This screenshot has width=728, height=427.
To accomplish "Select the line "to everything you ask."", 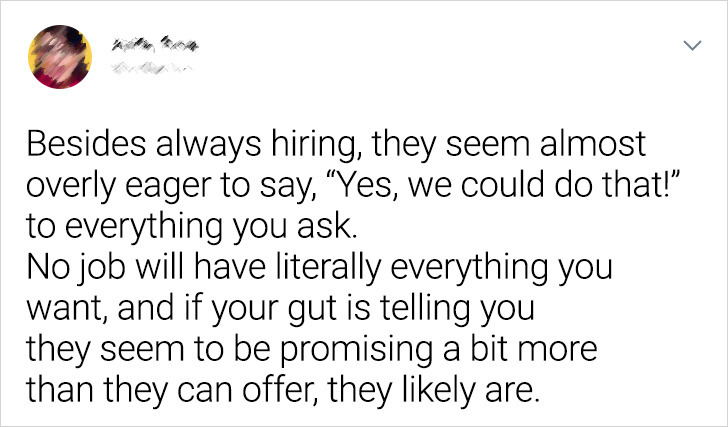I will click(192, 226).
